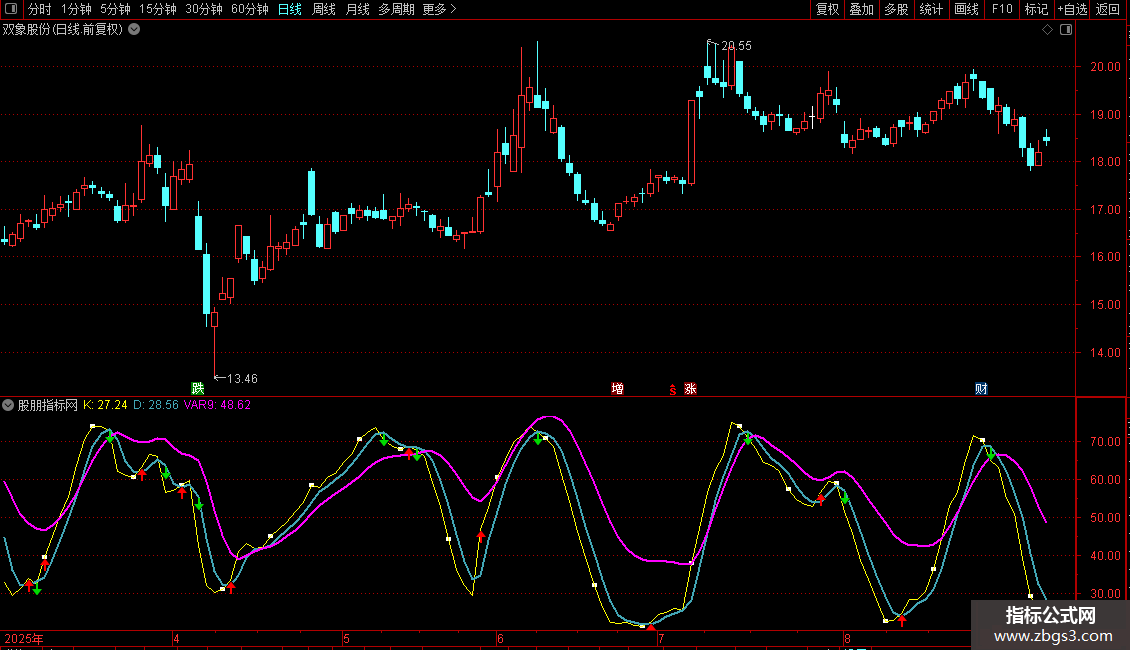Image resolution: width=1130 pixels, height=650 pixels.
Task: Open F10 company information
Action: 1002,10
